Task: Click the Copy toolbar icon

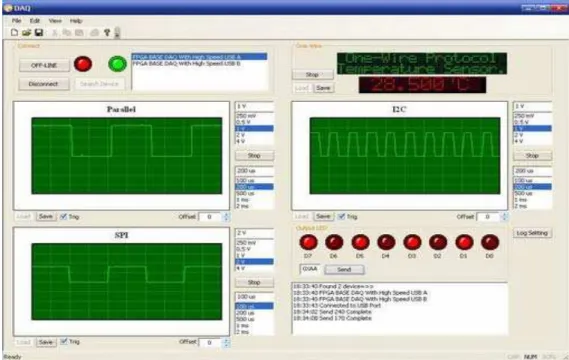Action: (x=67, y=33)
